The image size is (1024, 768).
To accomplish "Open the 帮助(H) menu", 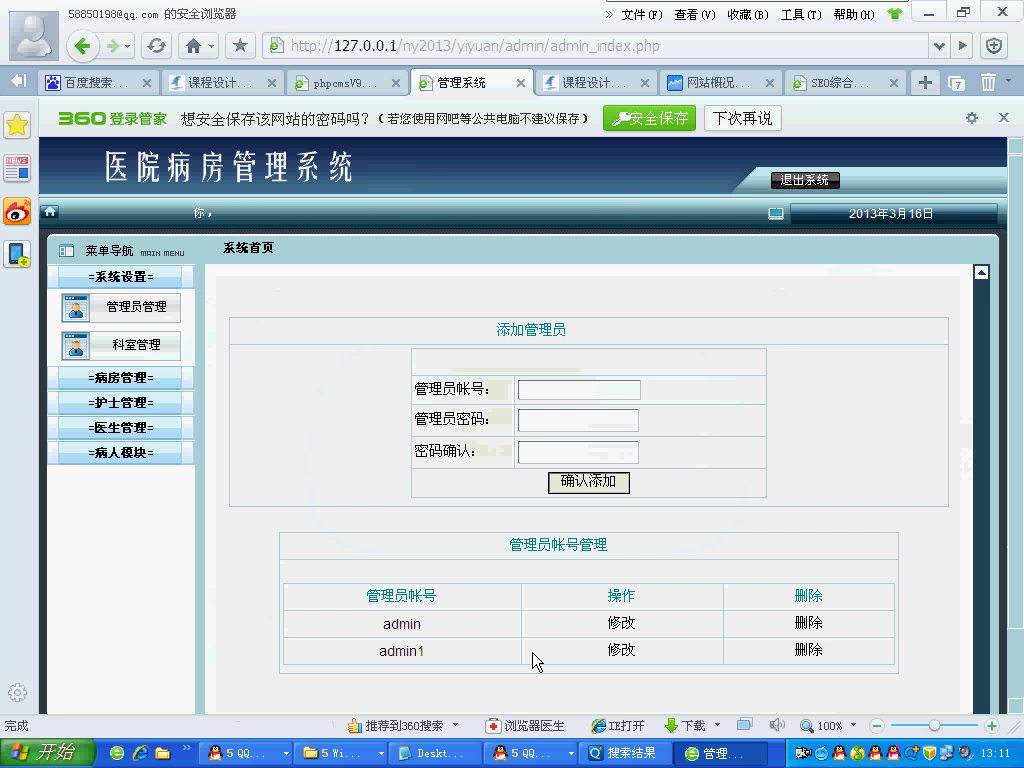I will (x=854, y=14).
